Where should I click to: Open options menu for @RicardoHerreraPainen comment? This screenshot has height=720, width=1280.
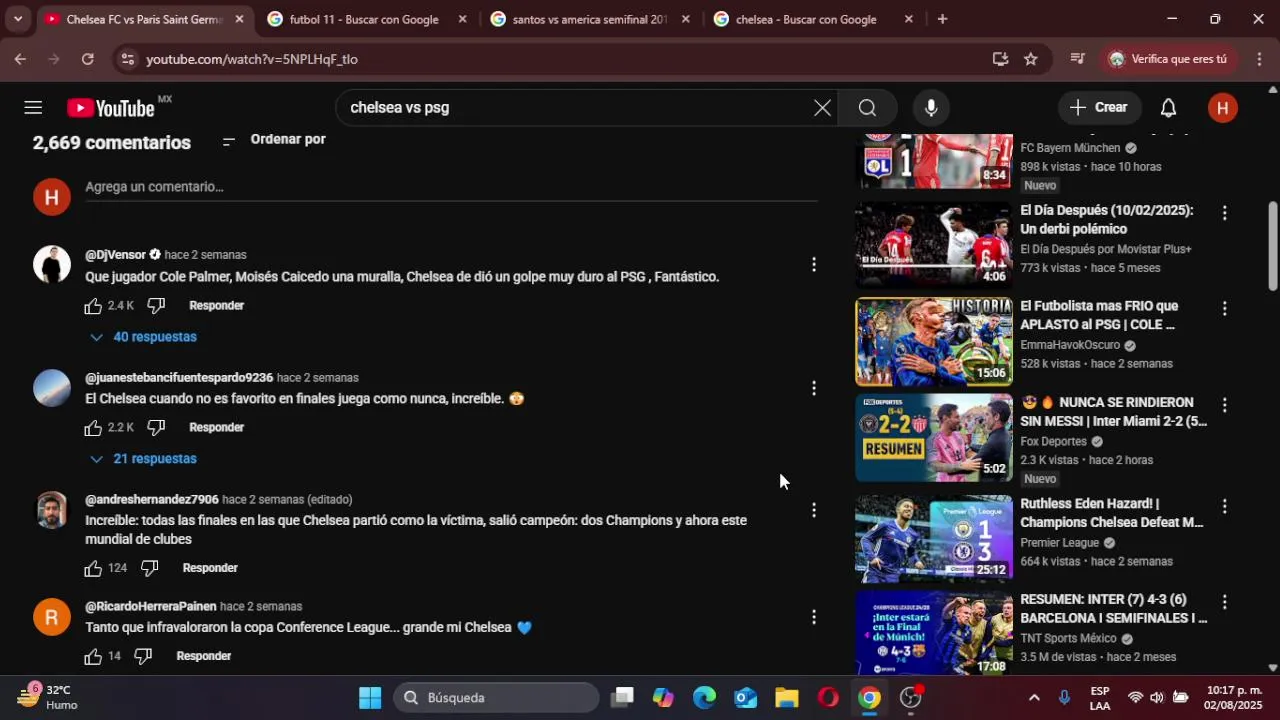click(x=814, y=617)
